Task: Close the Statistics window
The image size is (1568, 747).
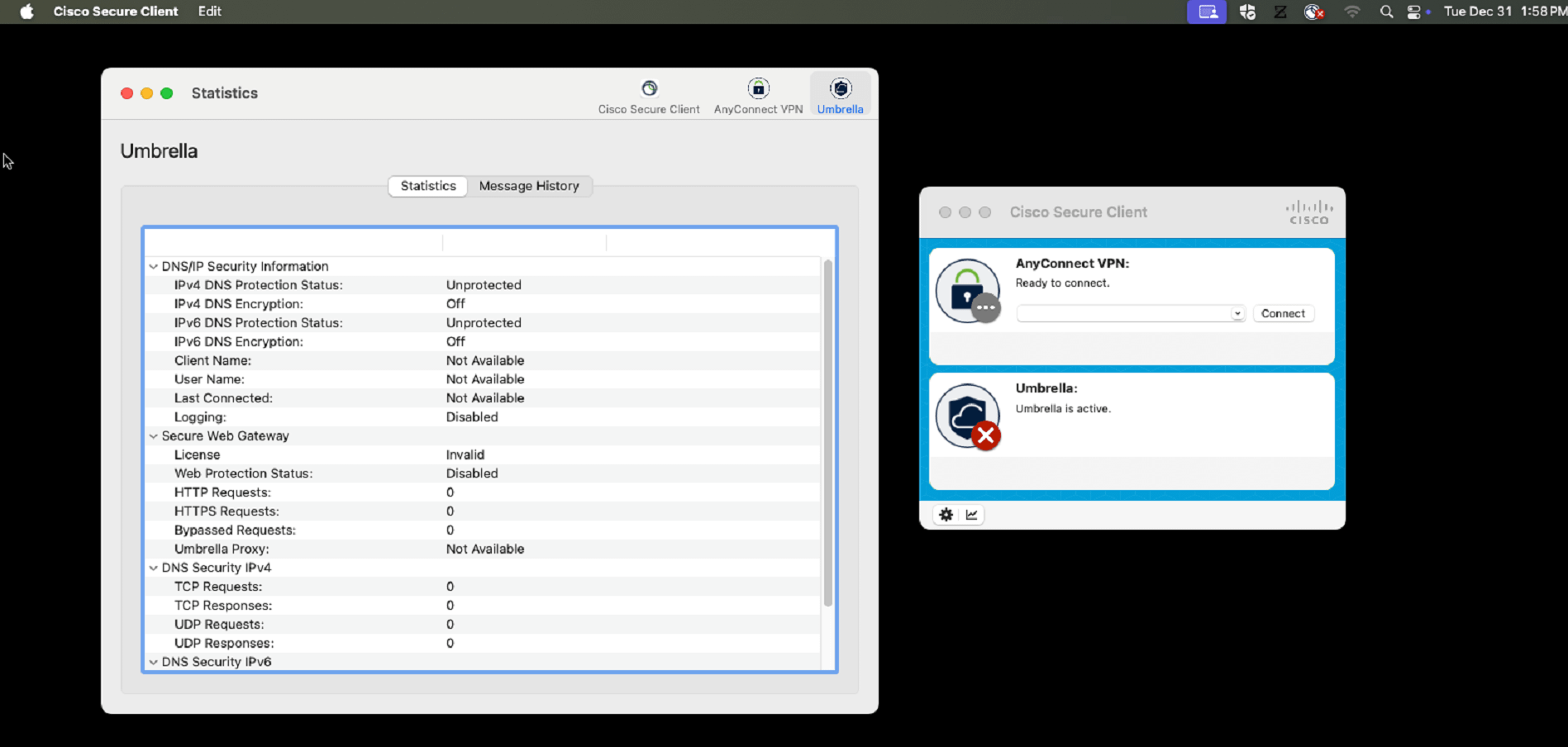Action: pyautogui.click(x=126, y=93)
